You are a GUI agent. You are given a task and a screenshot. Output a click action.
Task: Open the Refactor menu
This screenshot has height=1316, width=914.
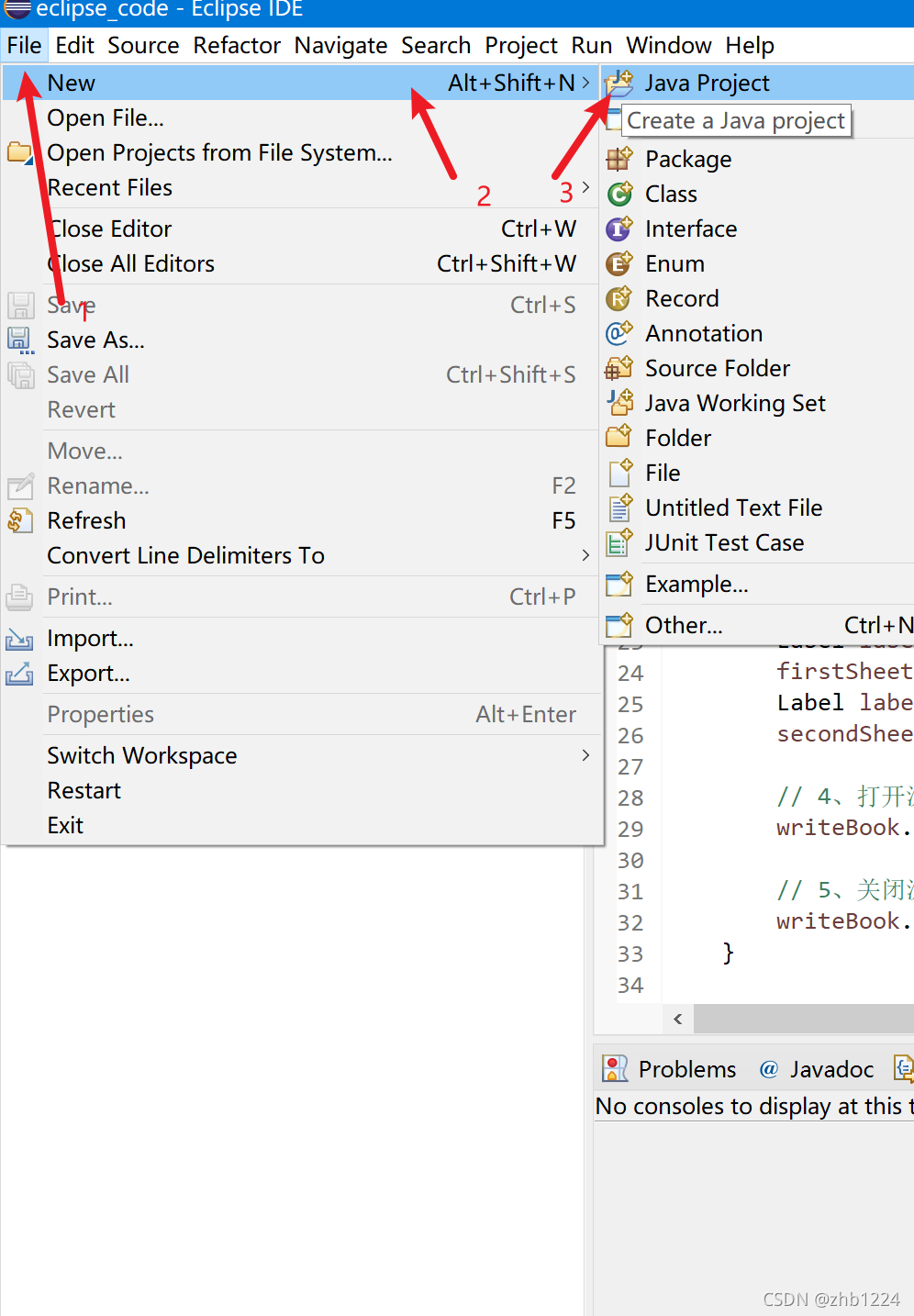coord(237,45)
